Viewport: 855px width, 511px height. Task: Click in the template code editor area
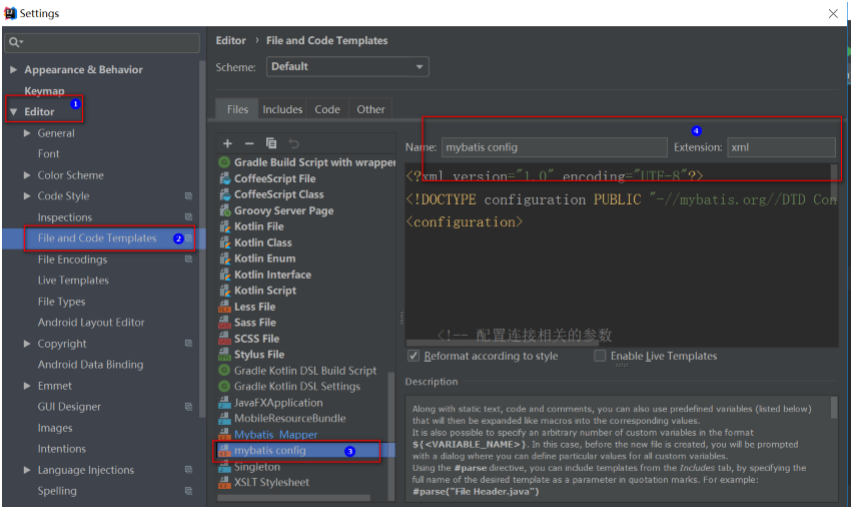tap(622, 255)
